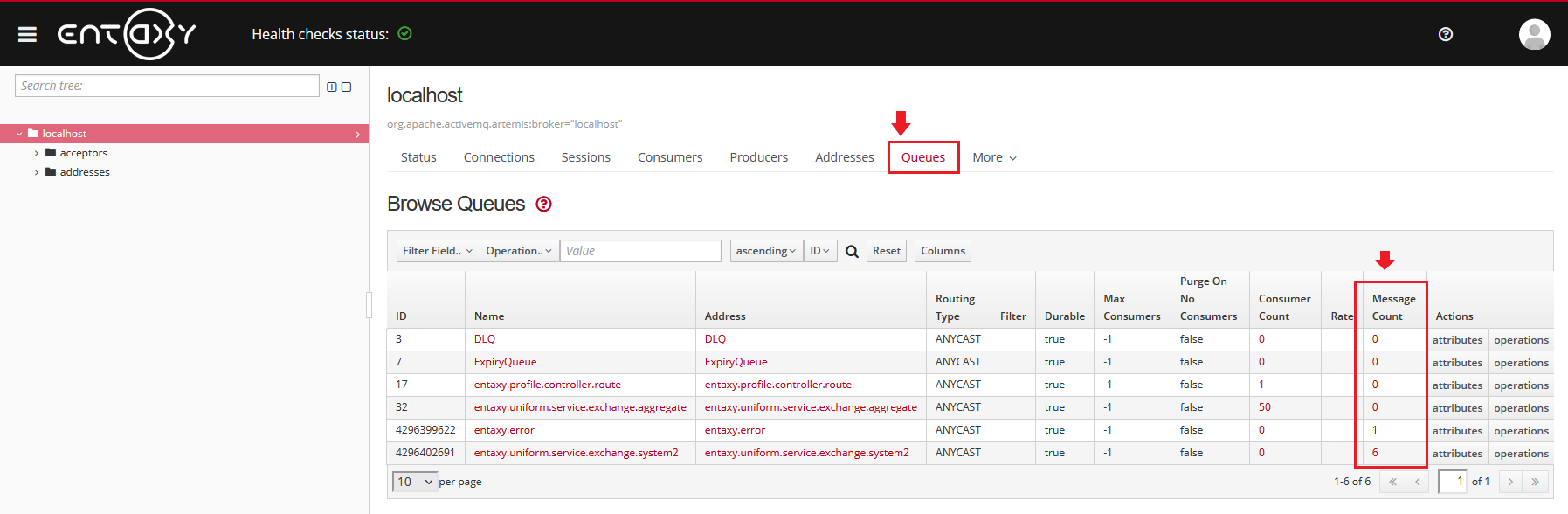Open the More tab menu
Viewport: 1568px width, 514px height.
click(x=994, y=157)
